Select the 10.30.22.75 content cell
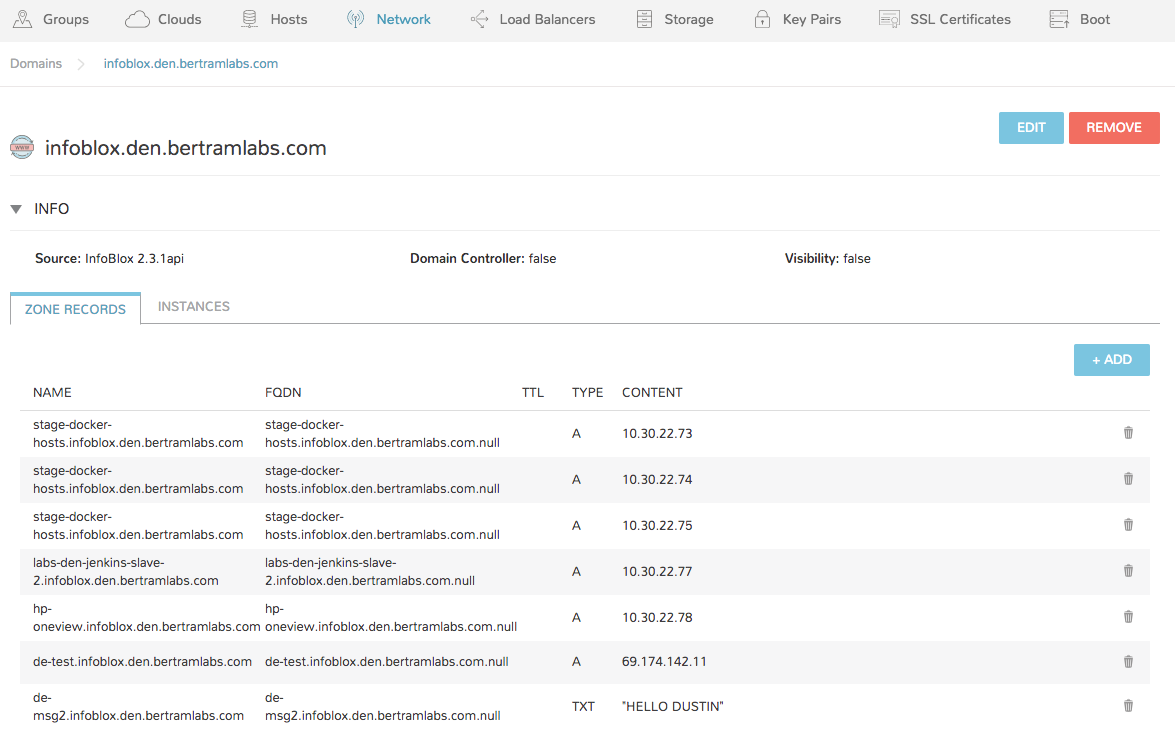The width and height of the screenshot is (1175, 756). pos(657,526)
